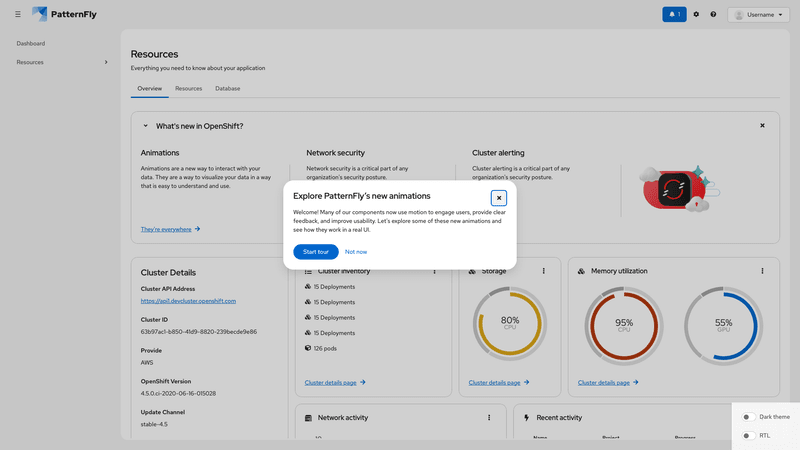Click the Storage card icon

pyautogui.click(x=472, y=271)
